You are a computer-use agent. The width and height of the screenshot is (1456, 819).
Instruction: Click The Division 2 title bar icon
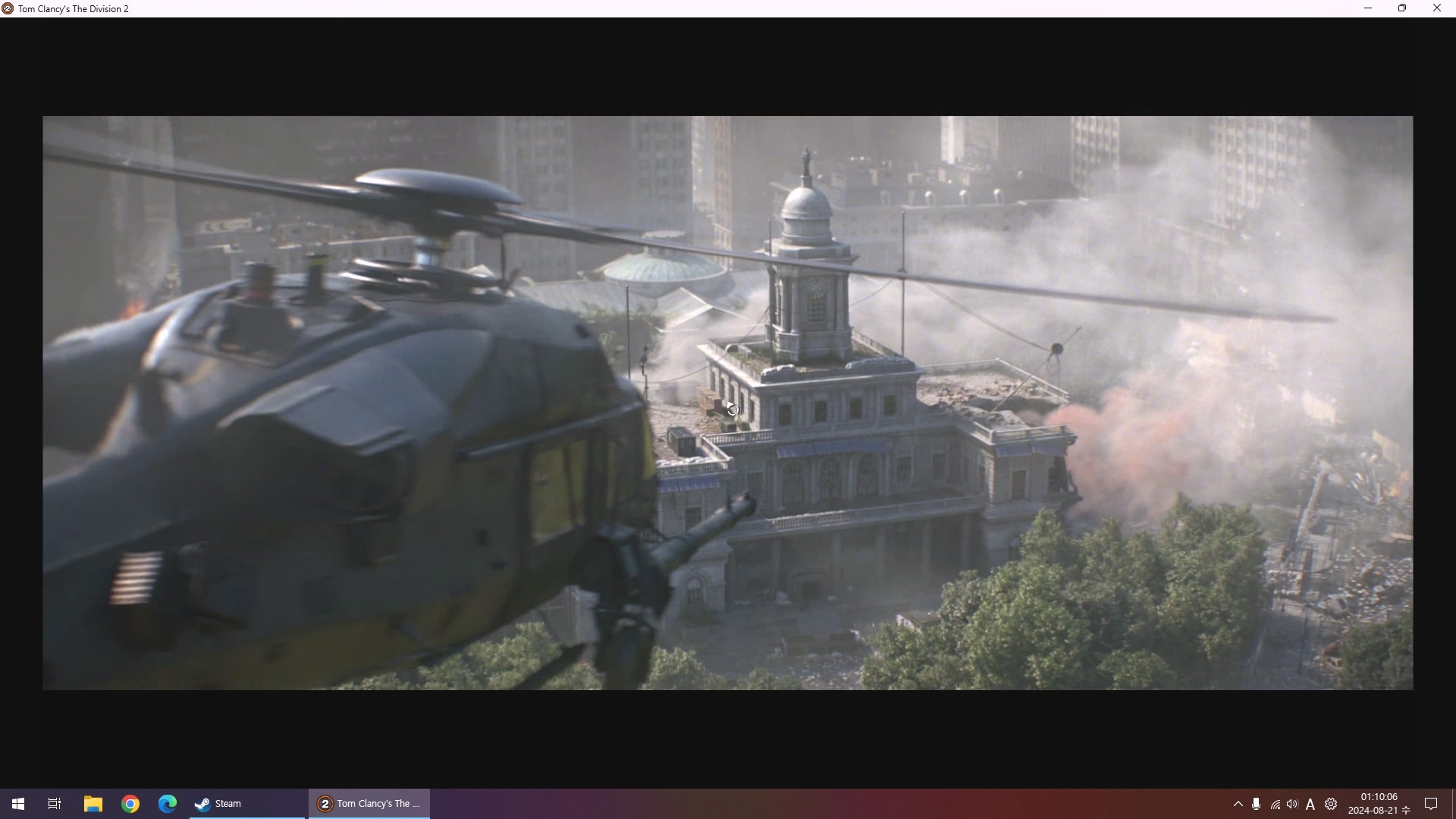click(x=8, y=8)
